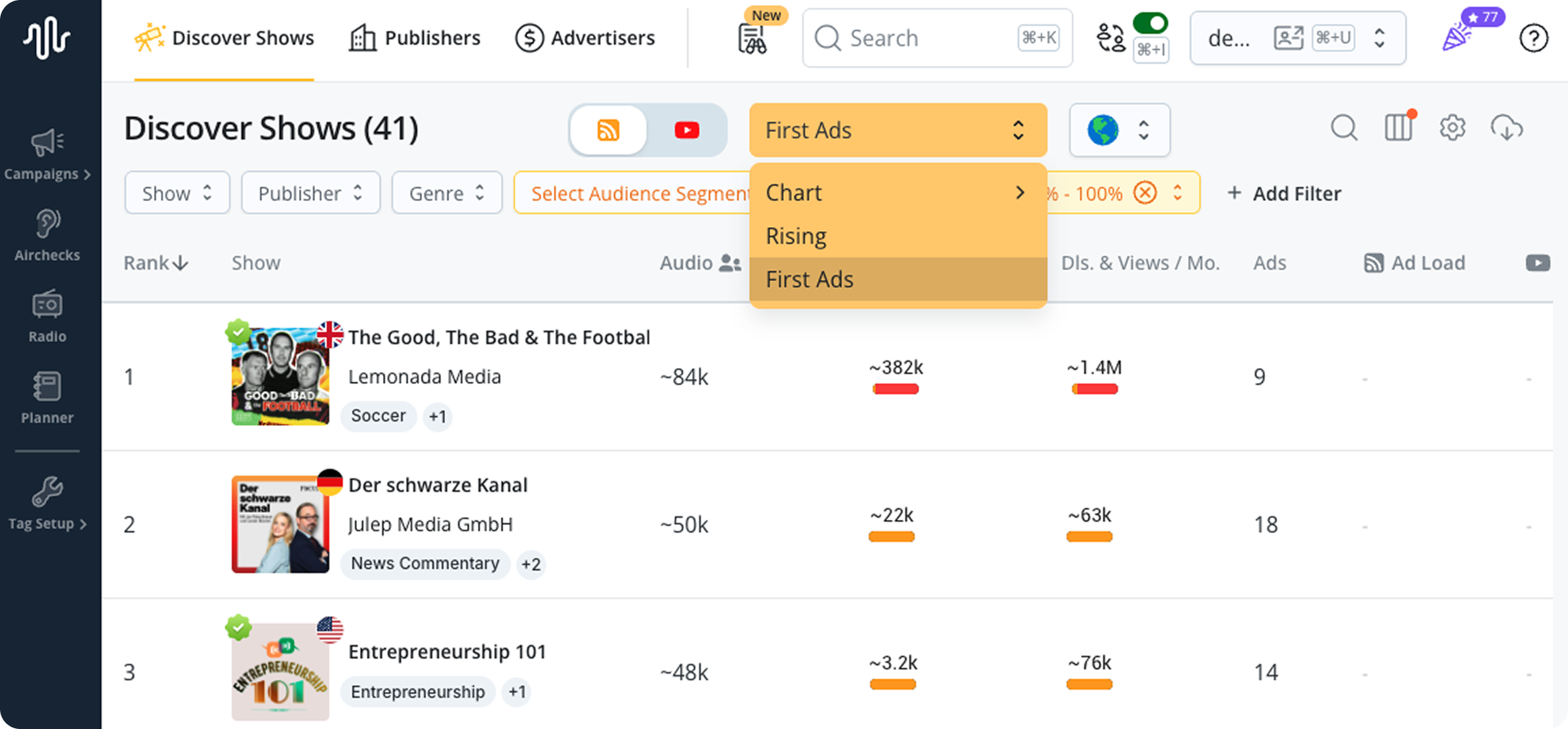Switch to YouTube source toggle
Viewport: 1568px width, 729px height.
pos(686,130)
